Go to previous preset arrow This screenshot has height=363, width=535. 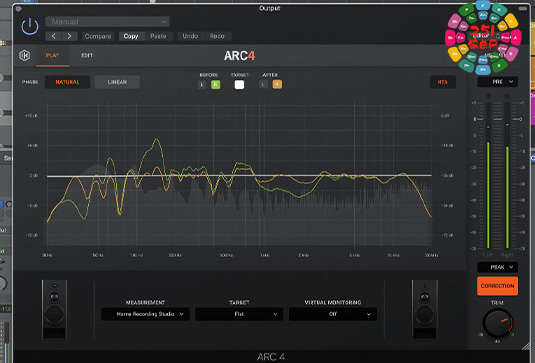click(54, 36)
